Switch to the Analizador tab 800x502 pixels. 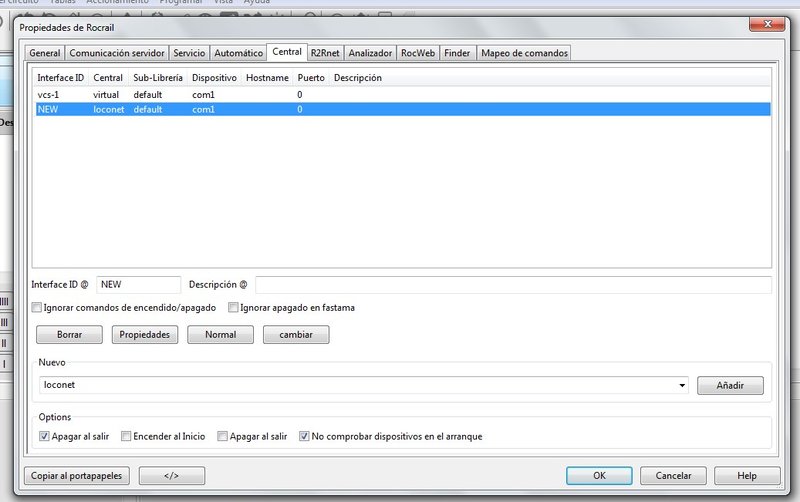tap(370, 53)
